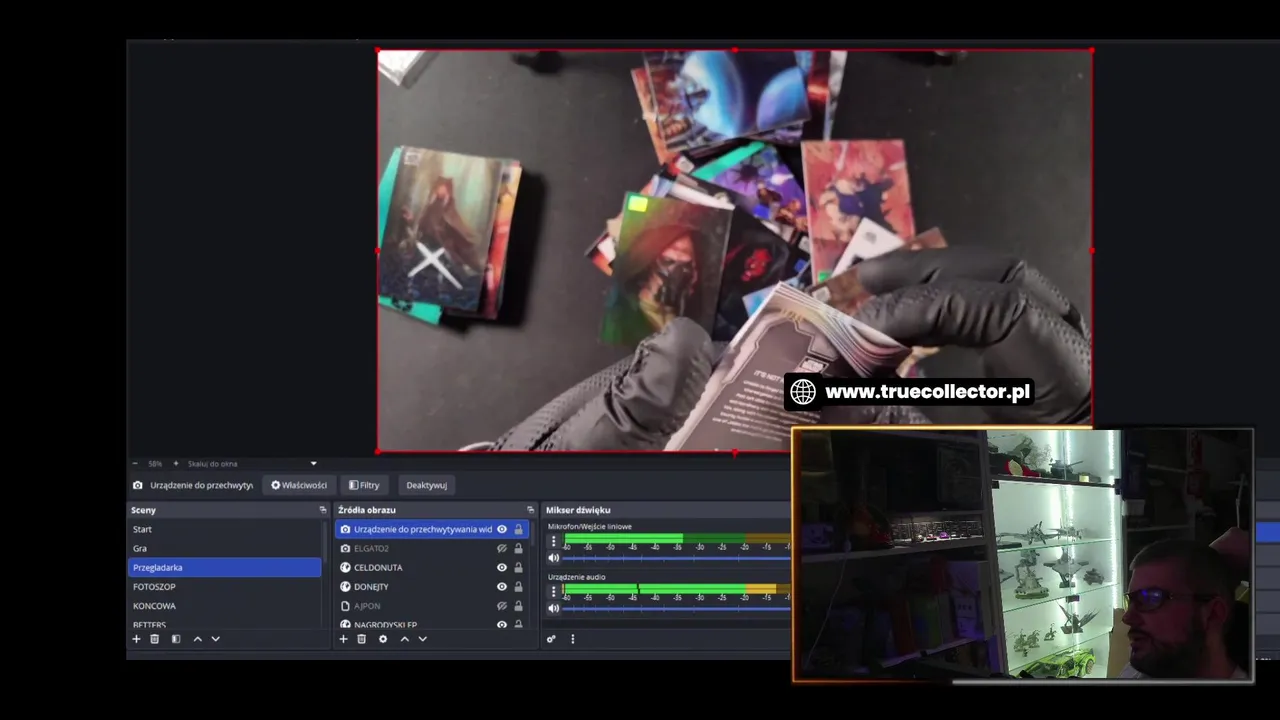Open scene filters icon in Sceny toolbar

click(x=176, y=639)
